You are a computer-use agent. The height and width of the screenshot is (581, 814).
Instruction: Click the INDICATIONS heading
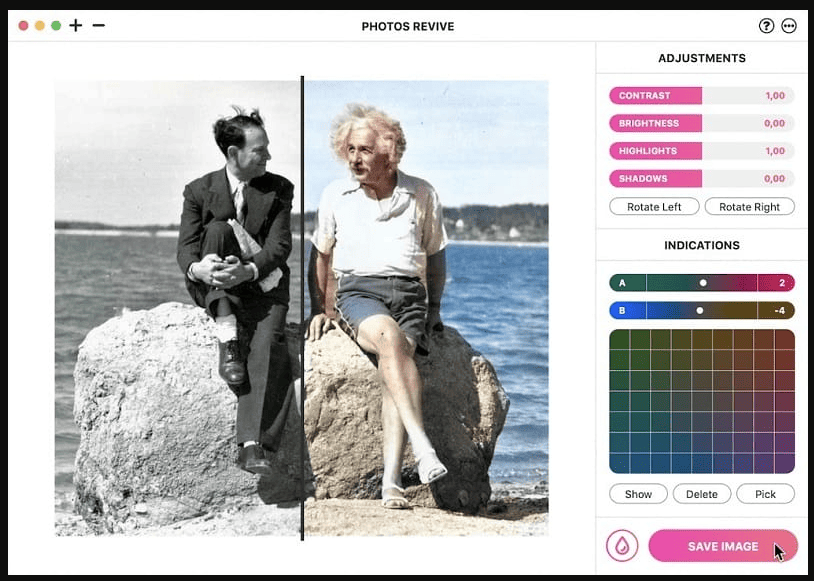702,245
